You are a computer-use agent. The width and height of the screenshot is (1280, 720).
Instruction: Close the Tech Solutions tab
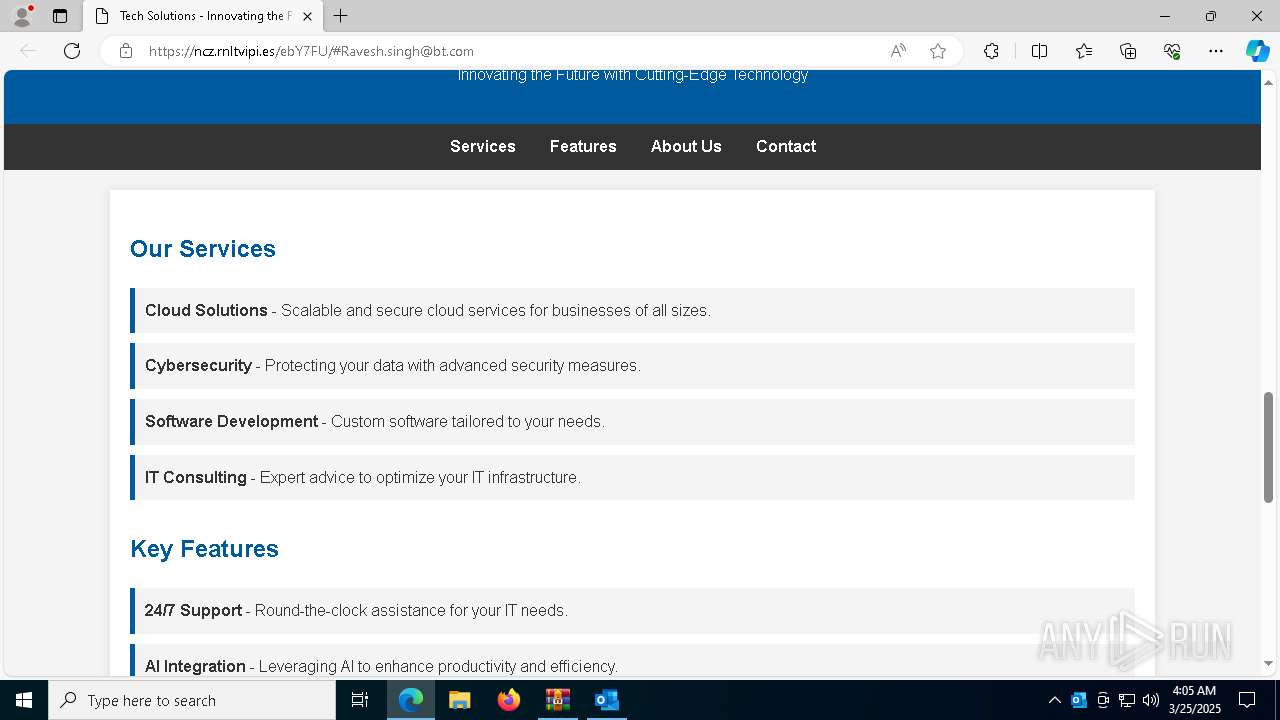coord(307,16)
